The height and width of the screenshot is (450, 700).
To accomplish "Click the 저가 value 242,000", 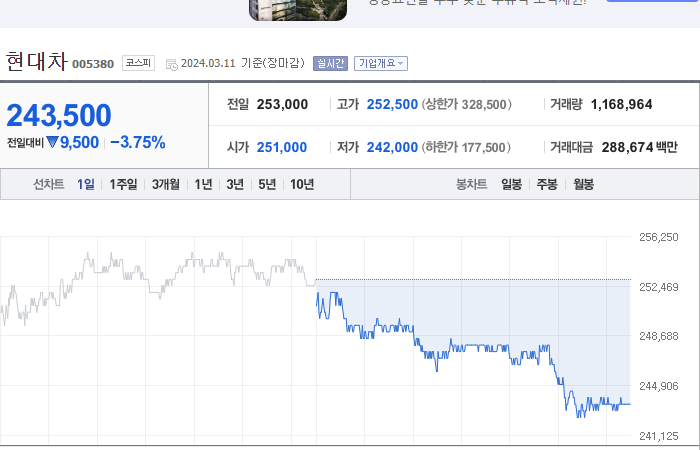I will [x=392, y=147].
